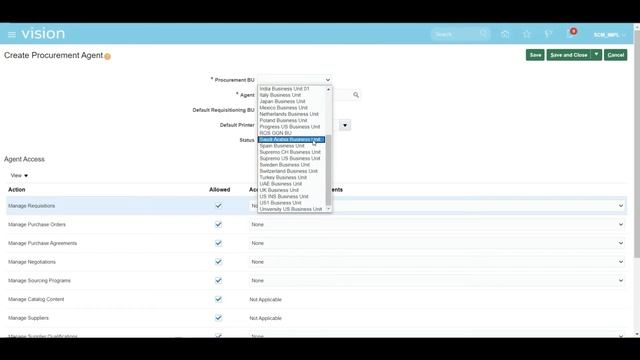
Task: Open the SCM_IMPL user menu
Action: tap(609, 35)
